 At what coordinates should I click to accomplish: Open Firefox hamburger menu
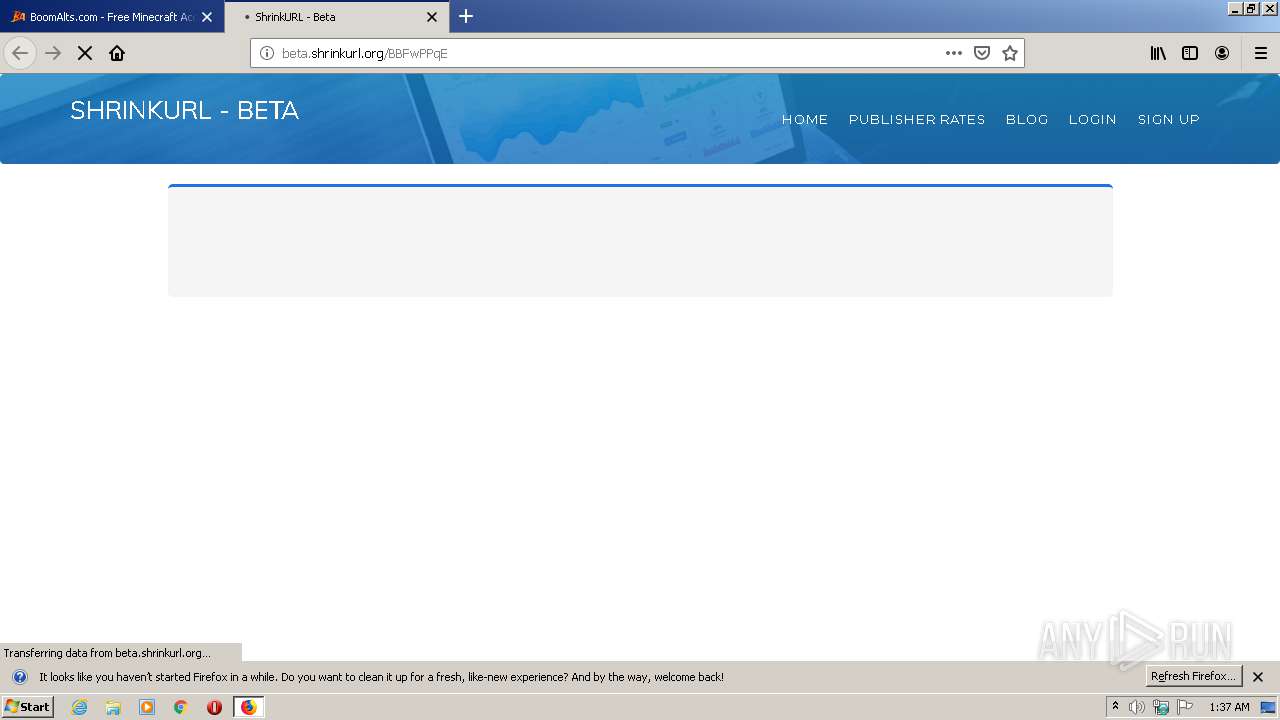tap(1261, 53)
